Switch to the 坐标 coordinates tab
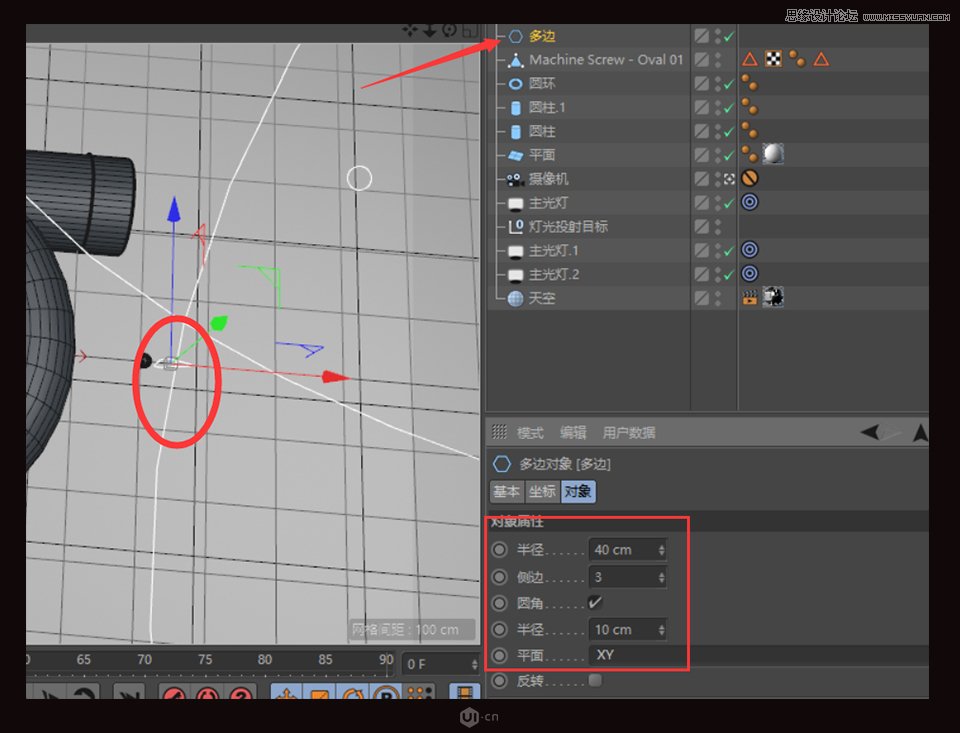 [542, 491]
